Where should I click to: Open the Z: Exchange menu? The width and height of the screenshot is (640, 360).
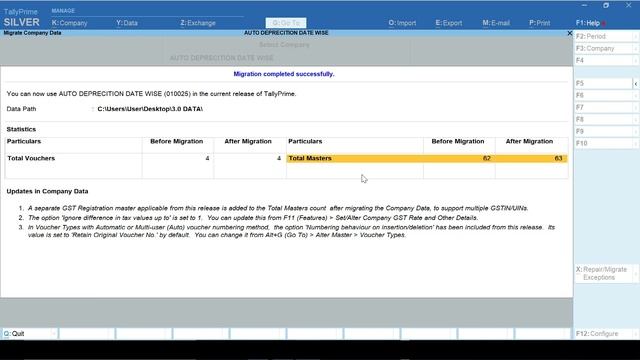click(x=198, y=23)
